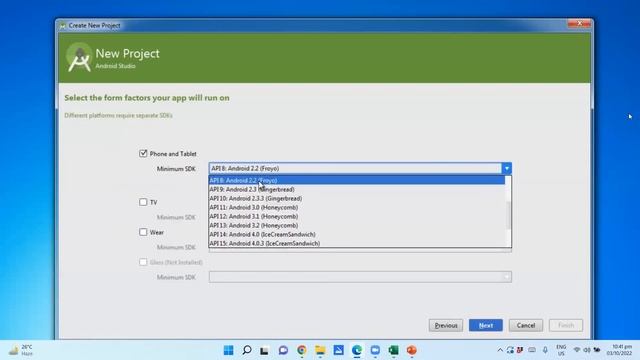
Task: Open Zoom from the taskbar
Action: coord(375,350)
